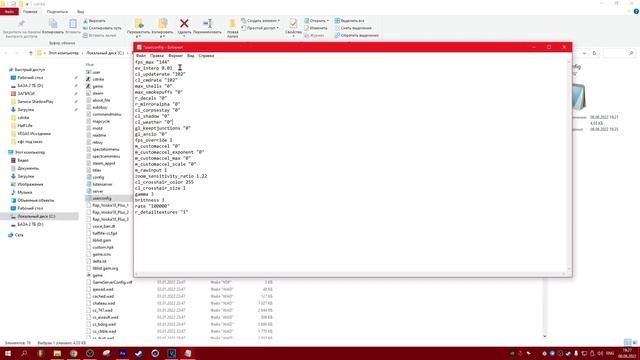Select Сеть in the navigation pane
640x360 pixels.
pos(19,235)
